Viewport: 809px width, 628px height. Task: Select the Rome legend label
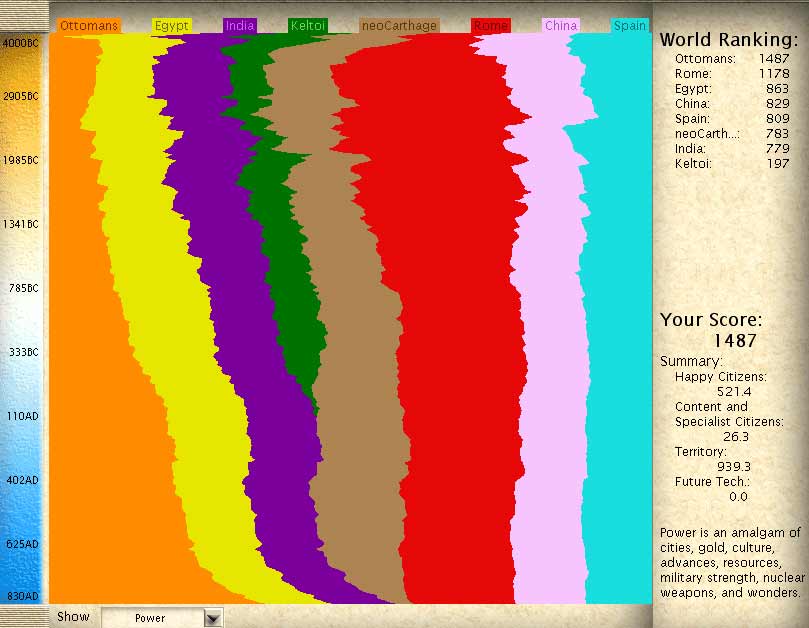point(491,26)
